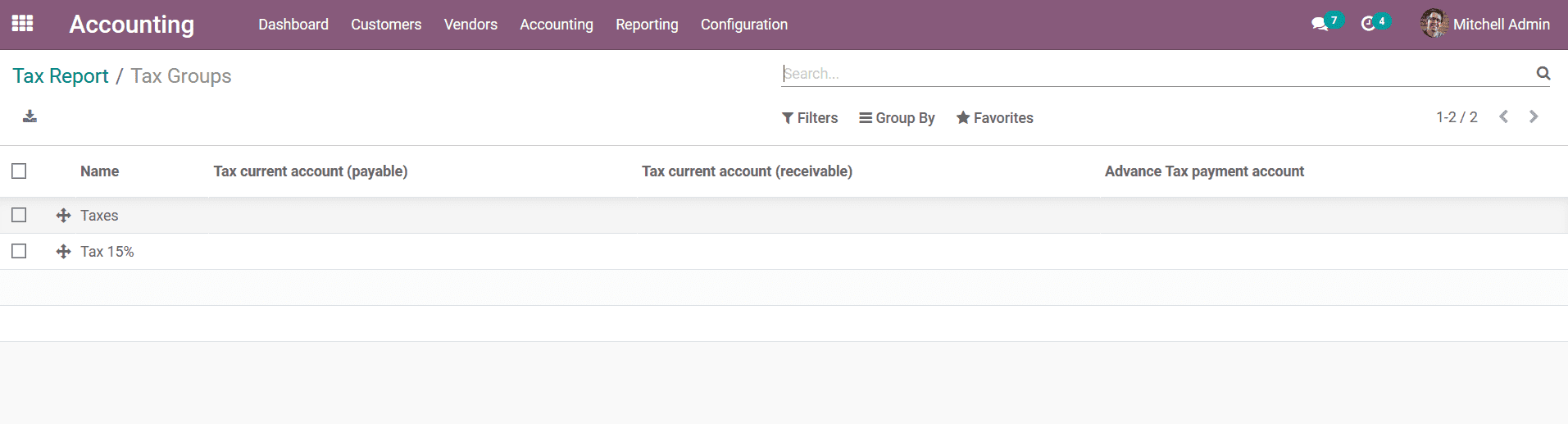The height and width of the screenshot is (424, 1568).
Task: Check the Tax 15% row checkbox
Action: pyautogui.click(x=19, y=251)
